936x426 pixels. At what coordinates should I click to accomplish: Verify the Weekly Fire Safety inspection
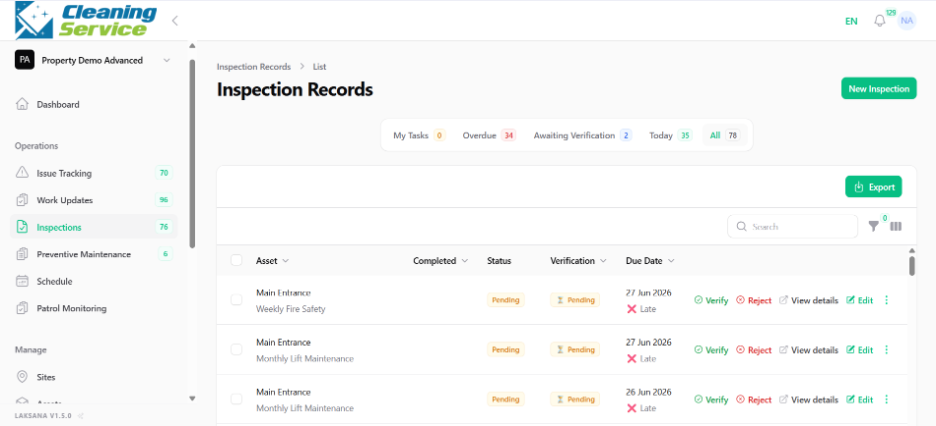point(711,301)
